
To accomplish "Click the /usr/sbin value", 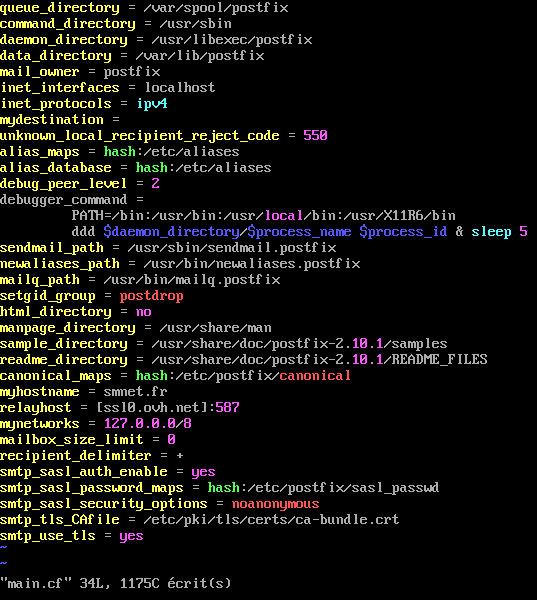I will click(196, 24).
